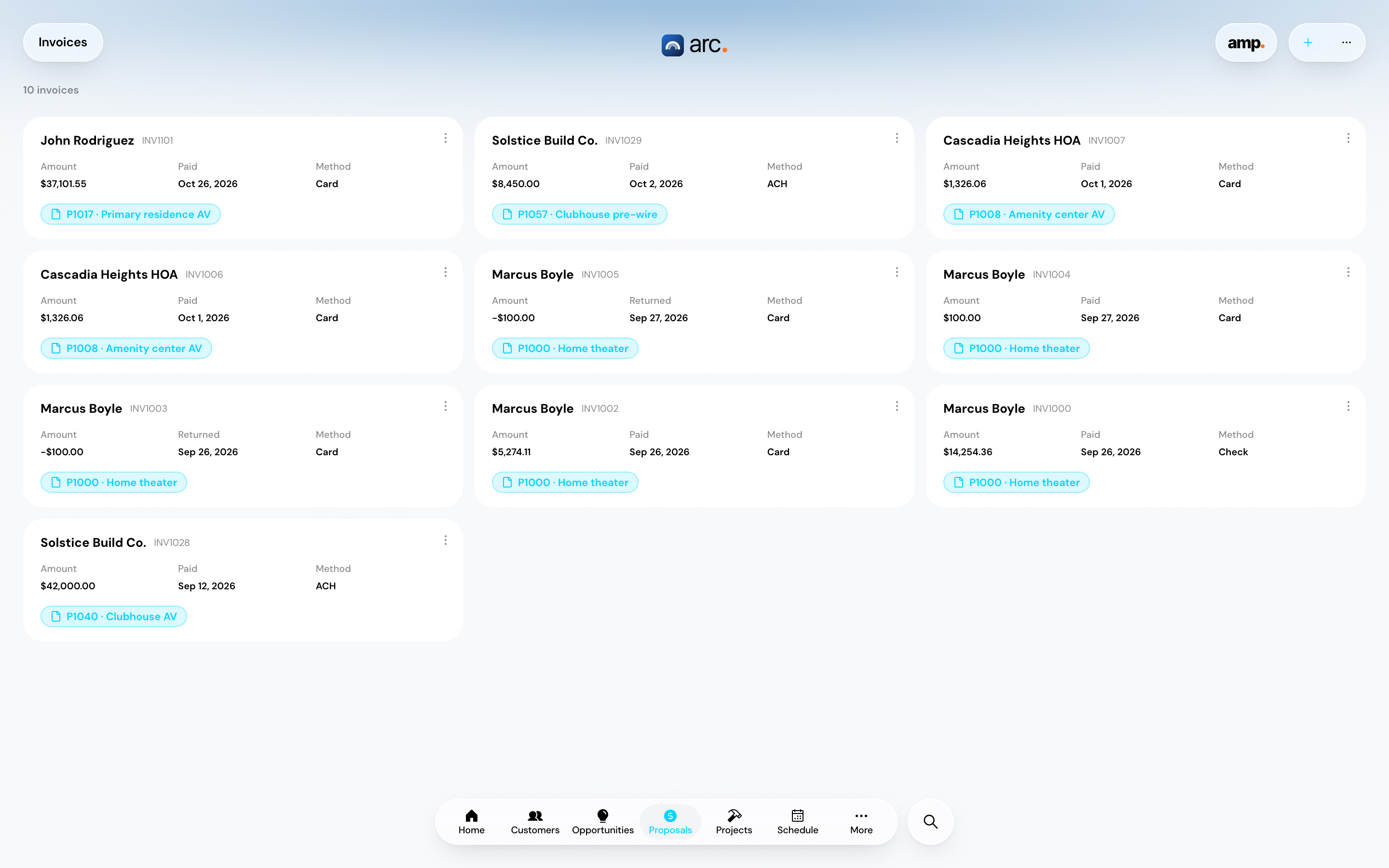This screenshot has width=1389, height=868.
Task: Click the amp. logo button
Action: point(1245,42)
